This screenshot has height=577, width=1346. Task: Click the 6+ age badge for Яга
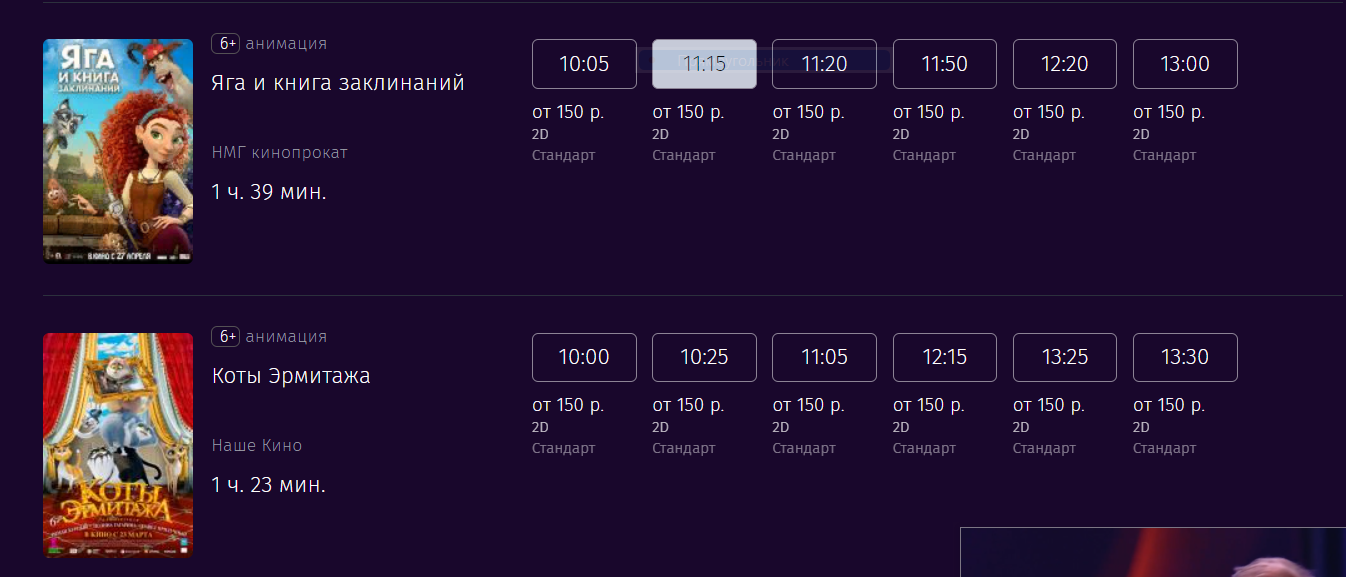(x=225, y=44)
